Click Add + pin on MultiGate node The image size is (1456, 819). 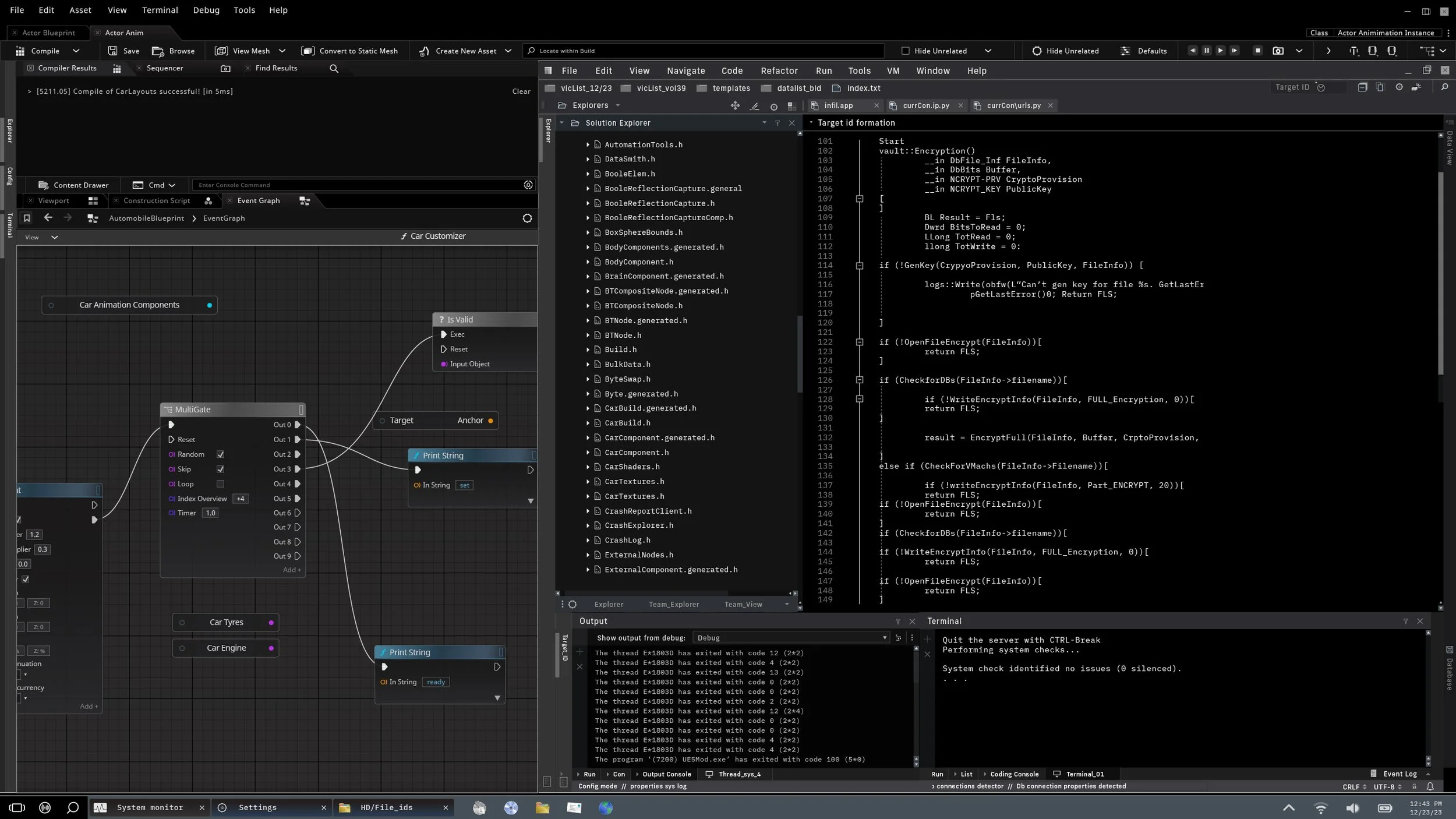[x=292, y=570]
